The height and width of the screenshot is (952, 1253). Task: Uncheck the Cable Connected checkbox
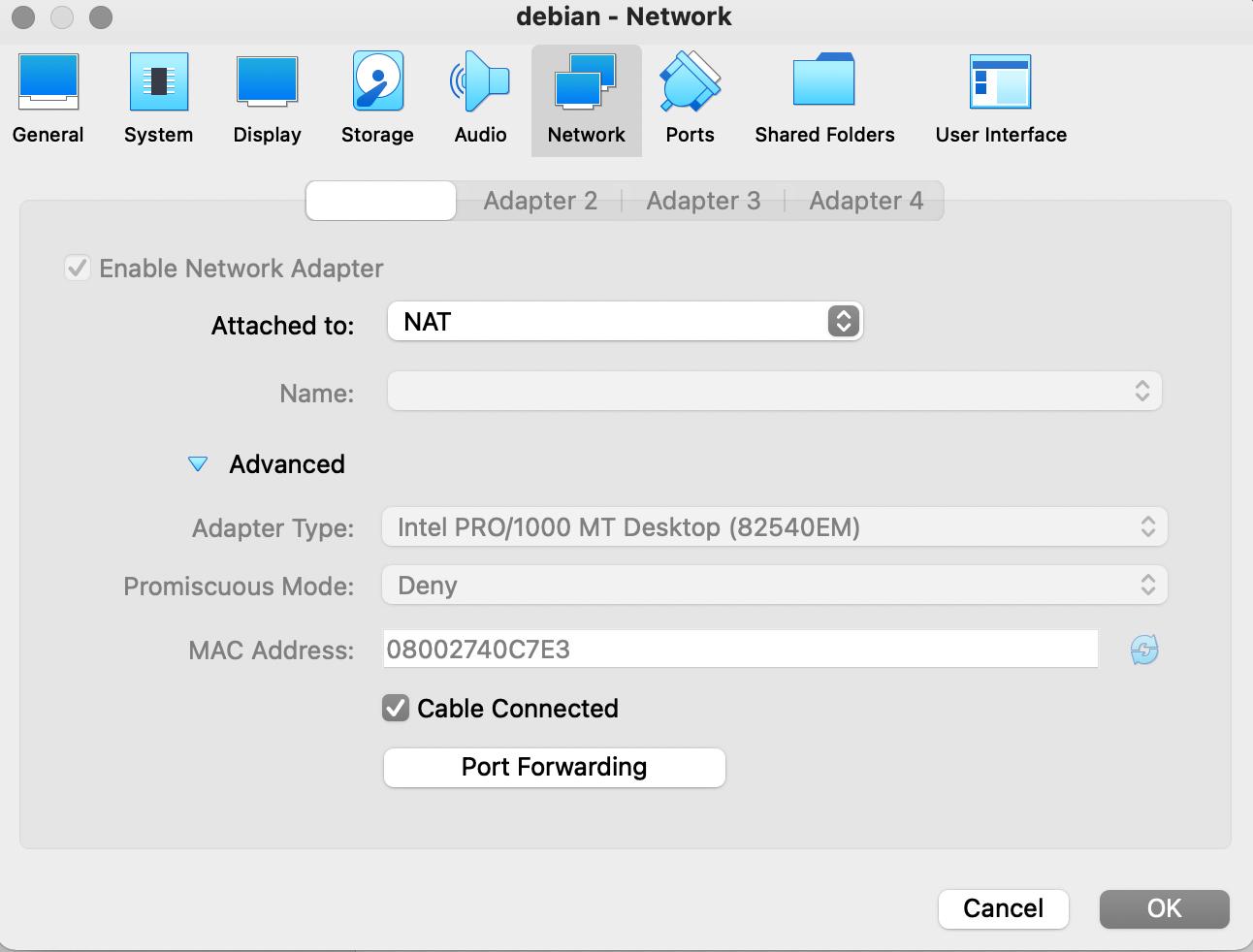pos(396,708)
